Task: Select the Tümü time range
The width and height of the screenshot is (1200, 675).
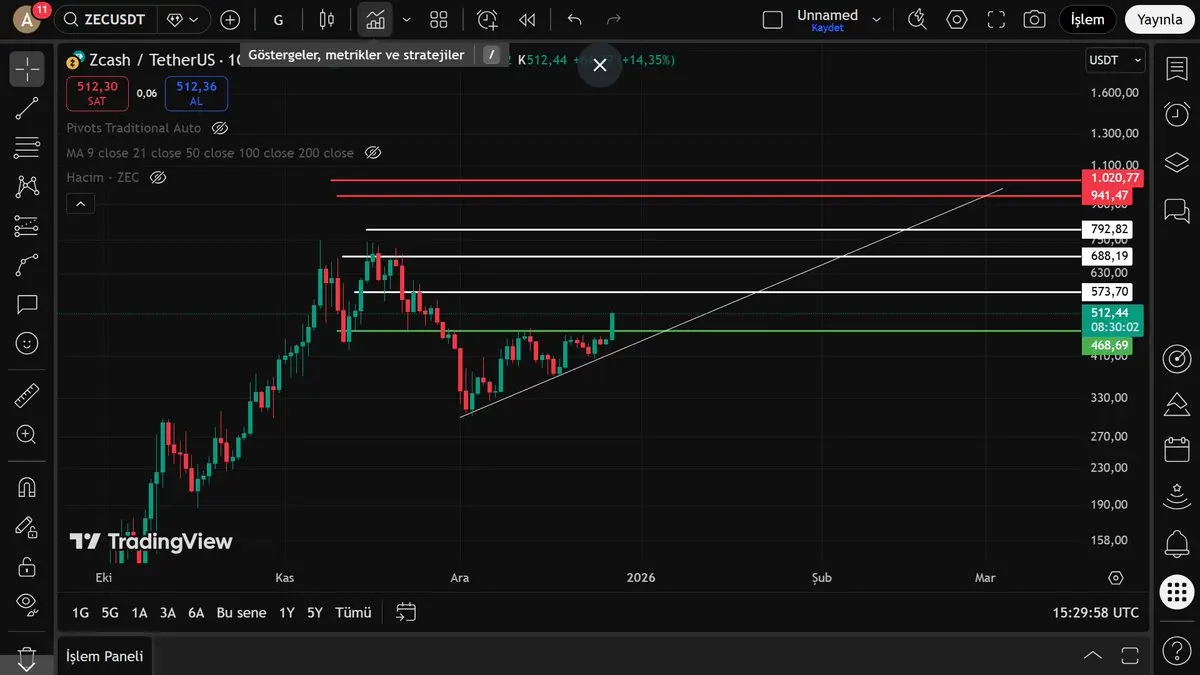Action: [353, 612]
